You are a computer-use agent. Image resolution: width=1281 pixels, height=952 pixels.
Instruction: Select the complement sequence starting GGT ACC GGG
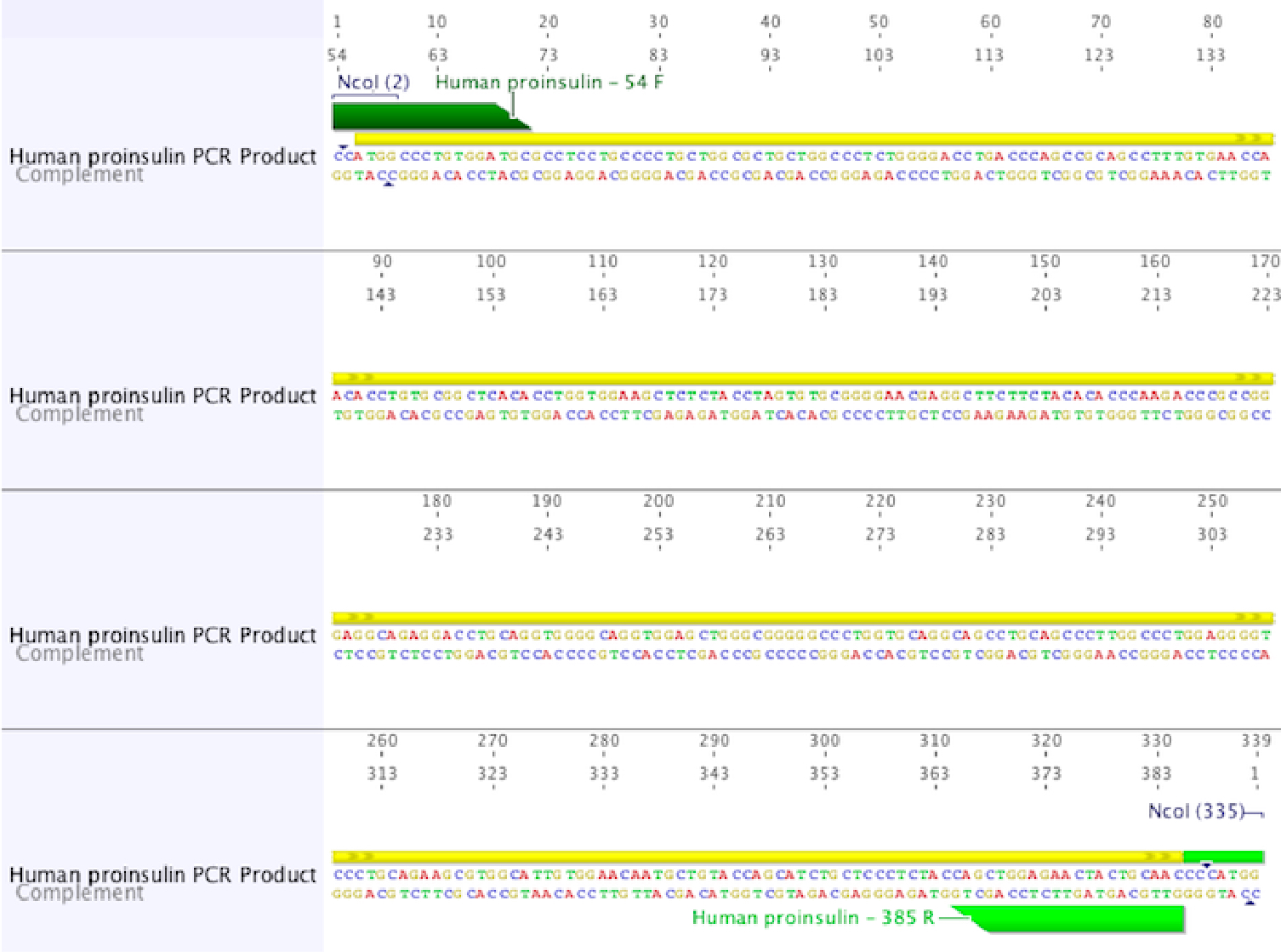coord(802,175)
